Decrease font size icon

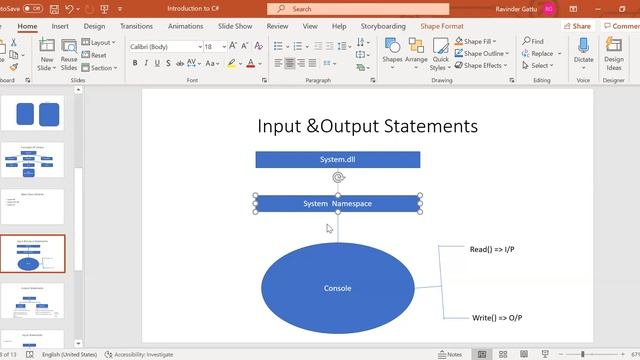pos(244,46)
